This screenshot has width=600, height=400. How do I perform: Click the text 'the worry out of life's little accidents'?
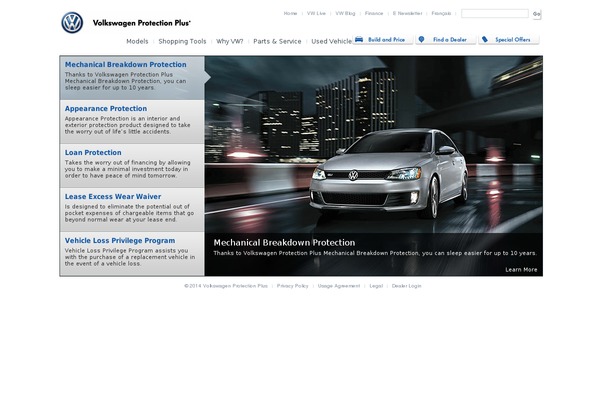(117, 132)
